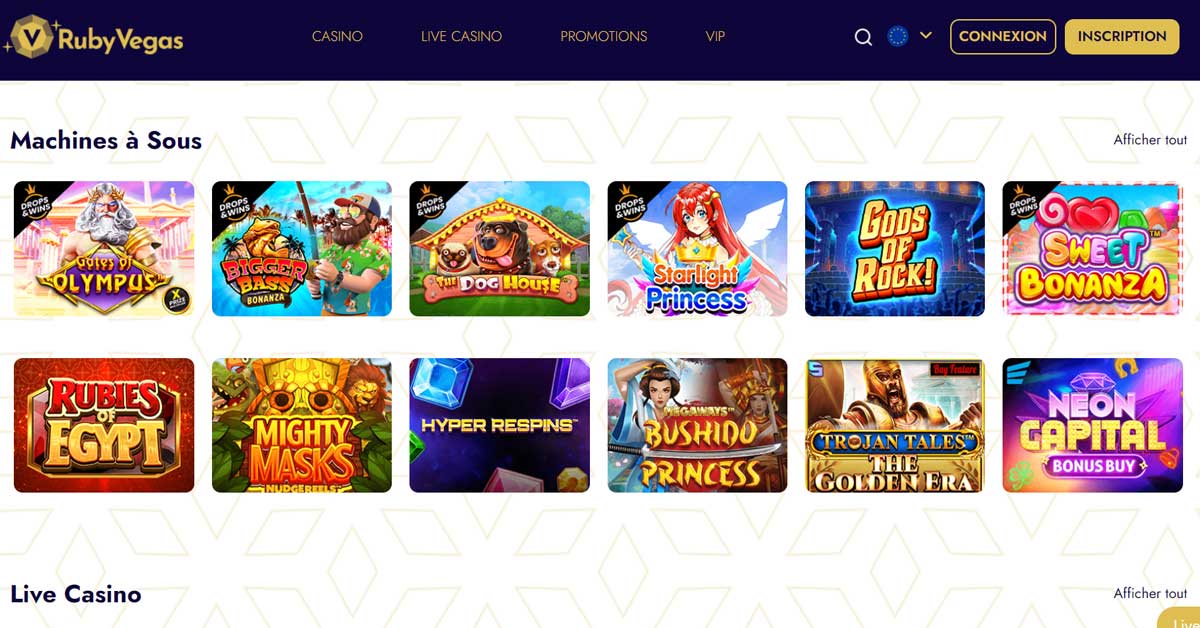The width and height of the screenshot is (1200, 628).
Task: Open the Neon Capital Bonus Buy game
Action: 1093,425
